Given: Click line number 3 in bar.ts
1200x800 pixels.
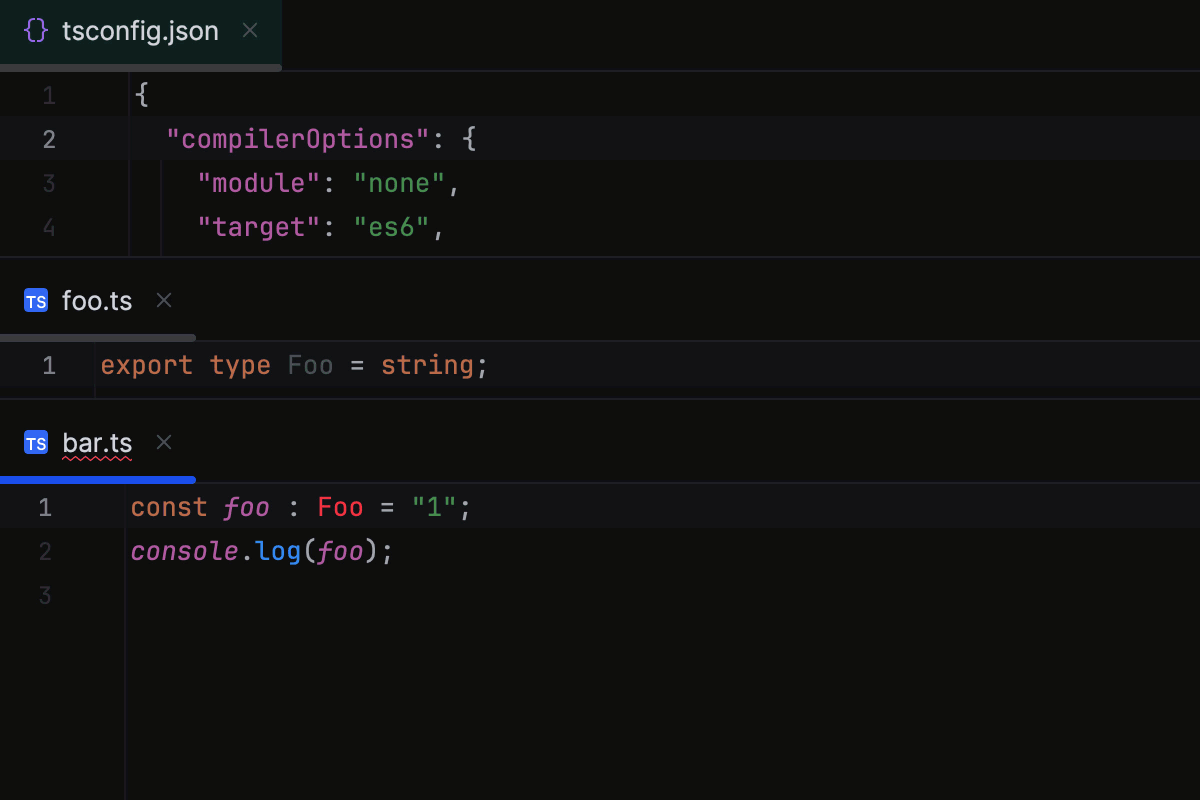Looking at the screenshot, I should pyautogui.click(x=44, y=595).
